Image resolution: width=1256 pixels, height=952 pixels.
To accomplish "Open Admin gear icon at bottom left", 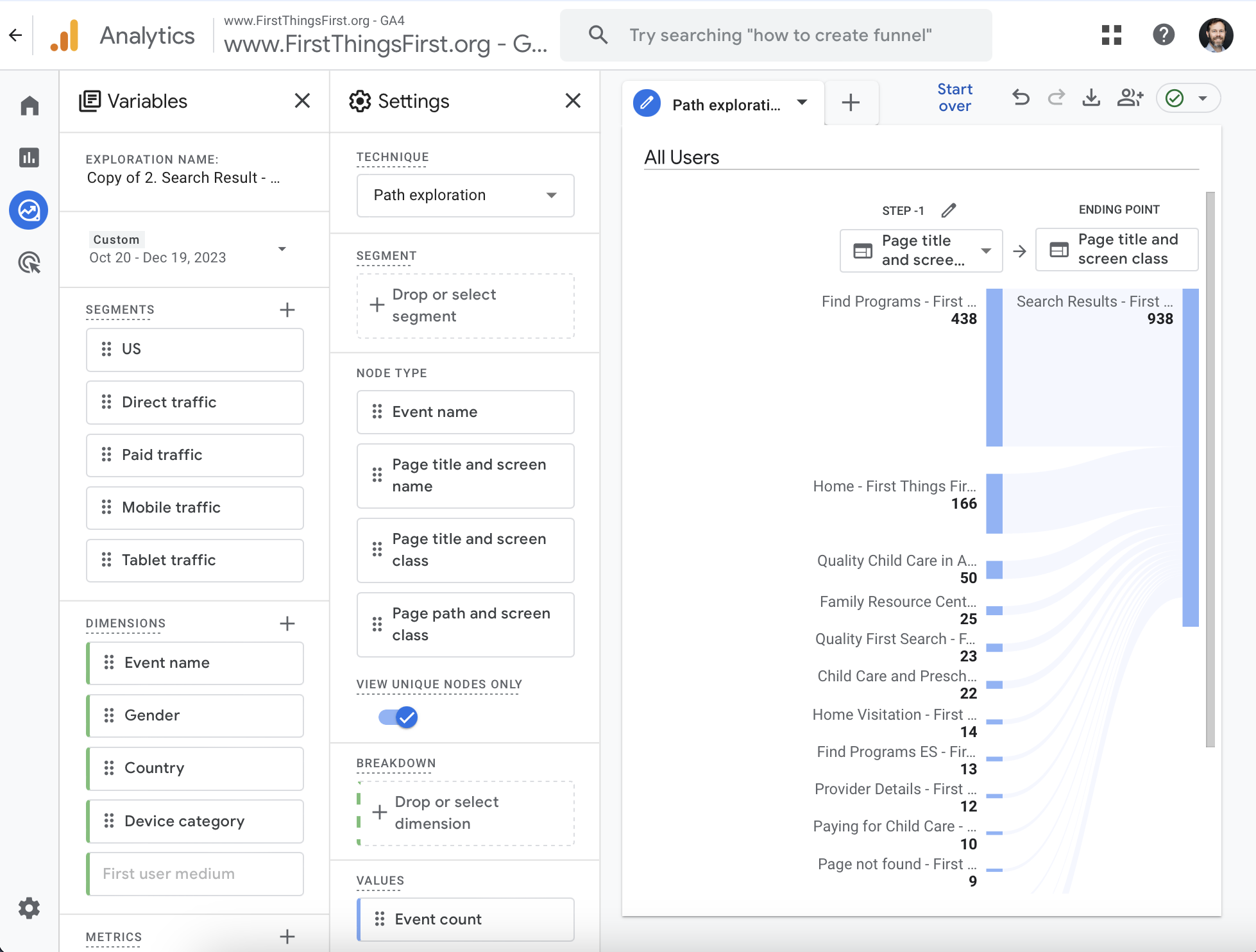I will coord(30,908).
